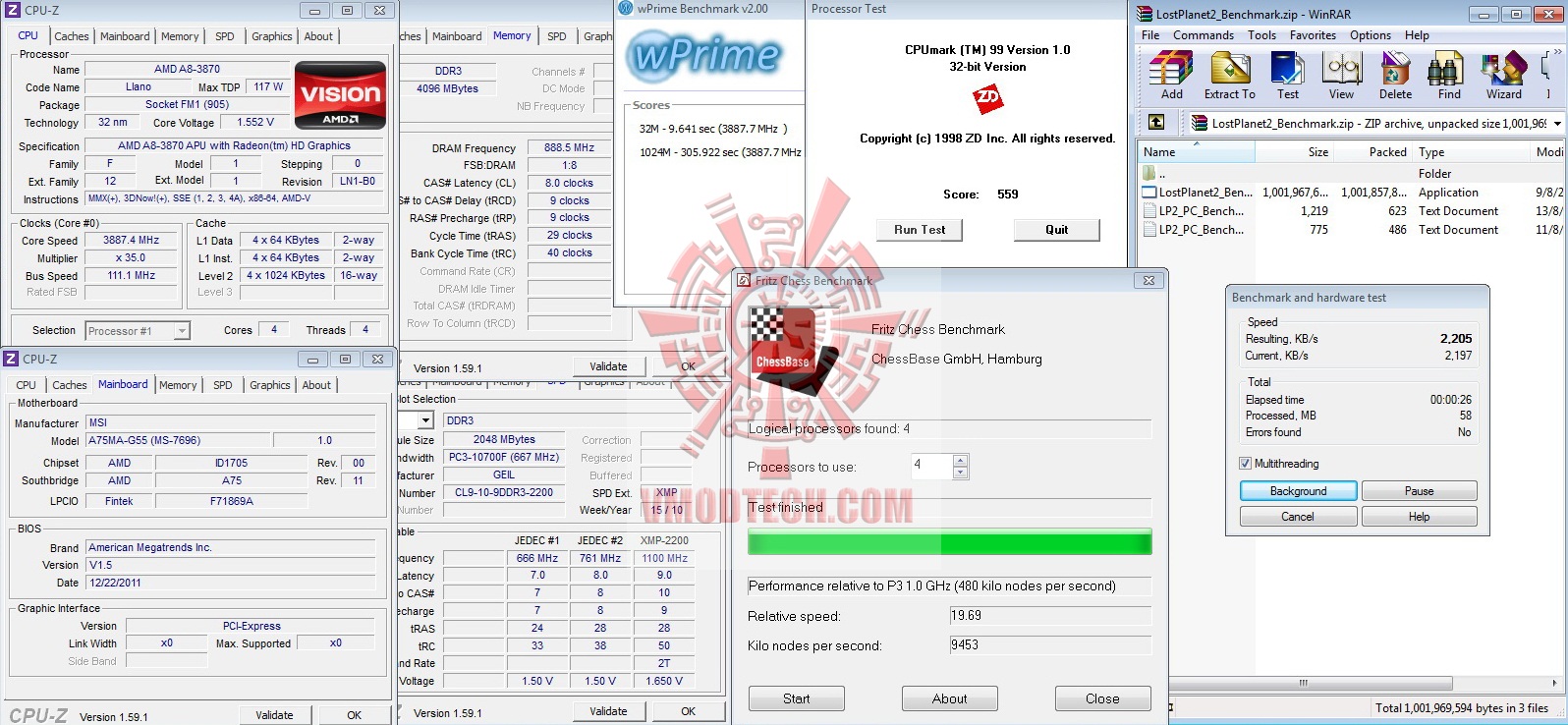
Task: Cancel the WinRAR benchmark test
Action: (x=1299, y=517)
